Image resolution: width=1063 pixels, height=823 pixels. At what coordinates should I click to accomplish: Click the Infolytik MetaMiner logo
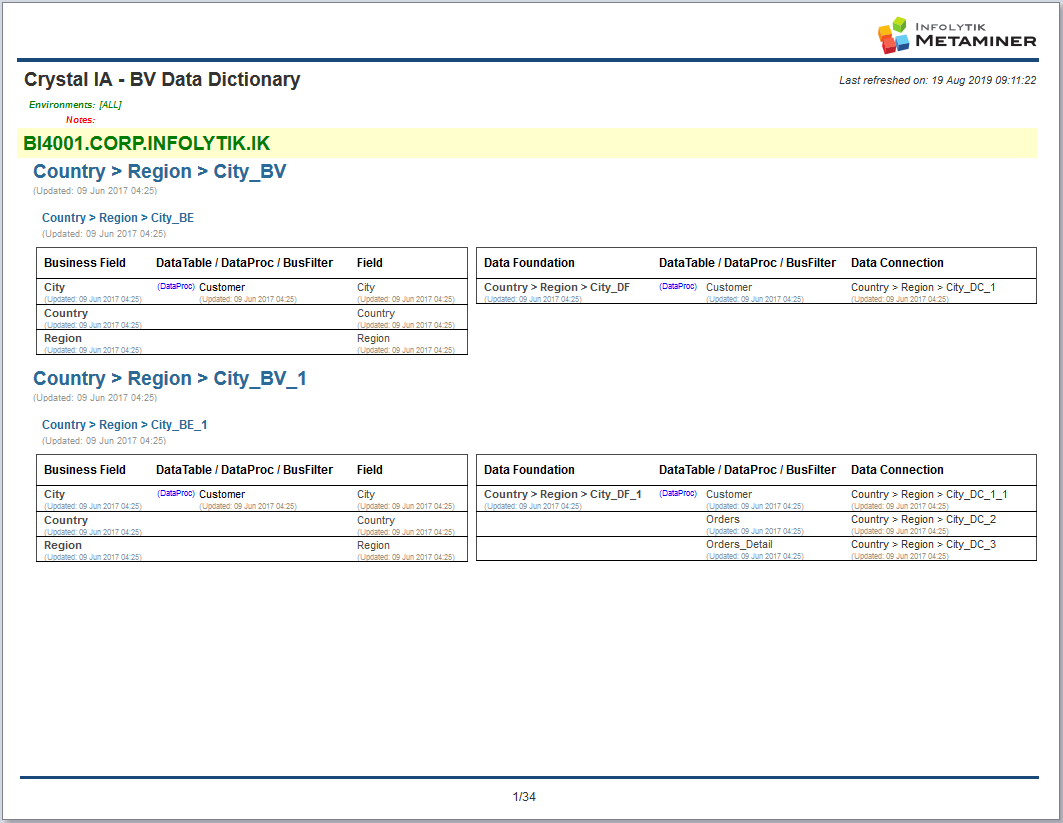957,35
